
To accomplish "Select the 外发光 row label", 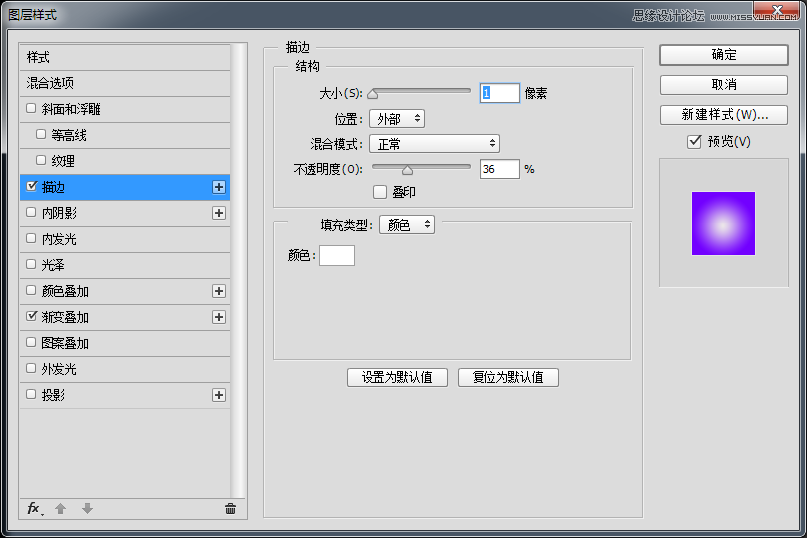I will (59, 369).
